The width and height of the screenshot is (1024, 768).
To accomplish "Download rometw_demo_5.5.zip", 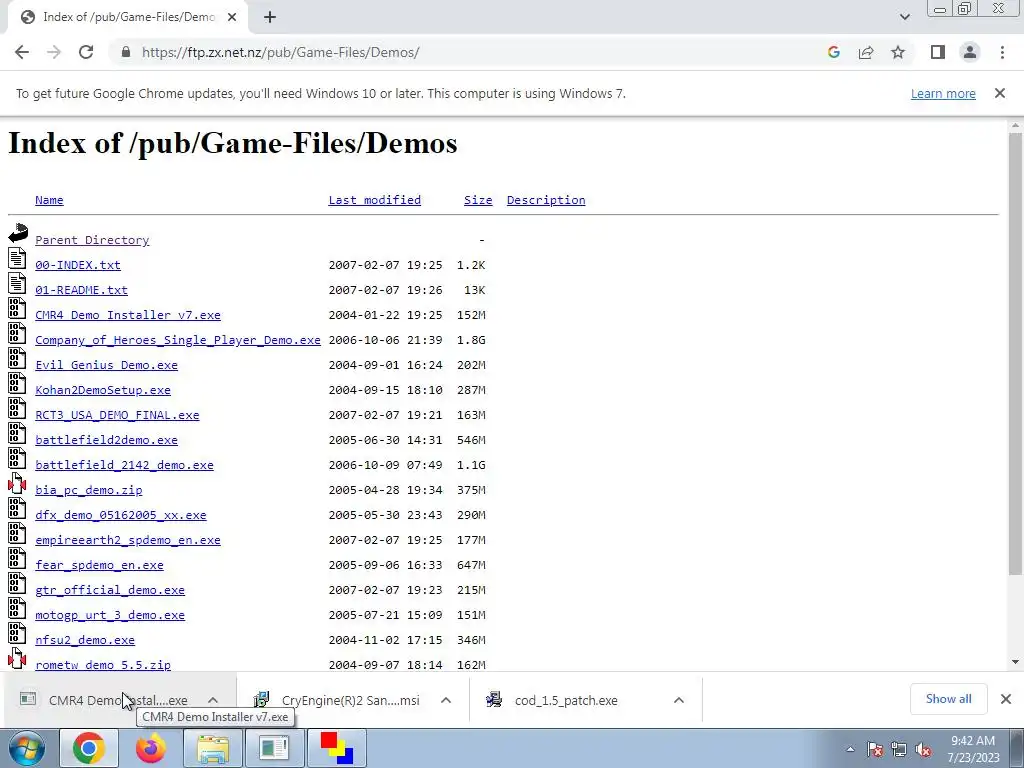I will coord(103,665).
